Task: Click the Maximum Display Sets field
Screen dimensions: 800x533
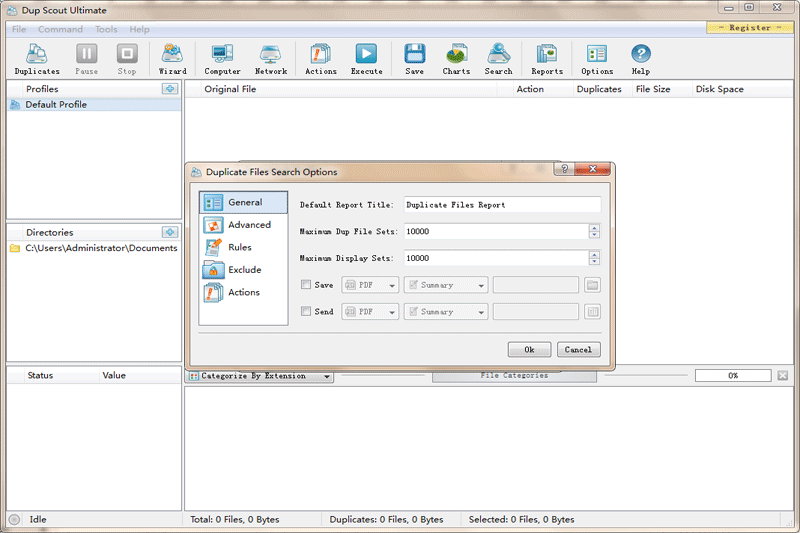Action: 496,258
